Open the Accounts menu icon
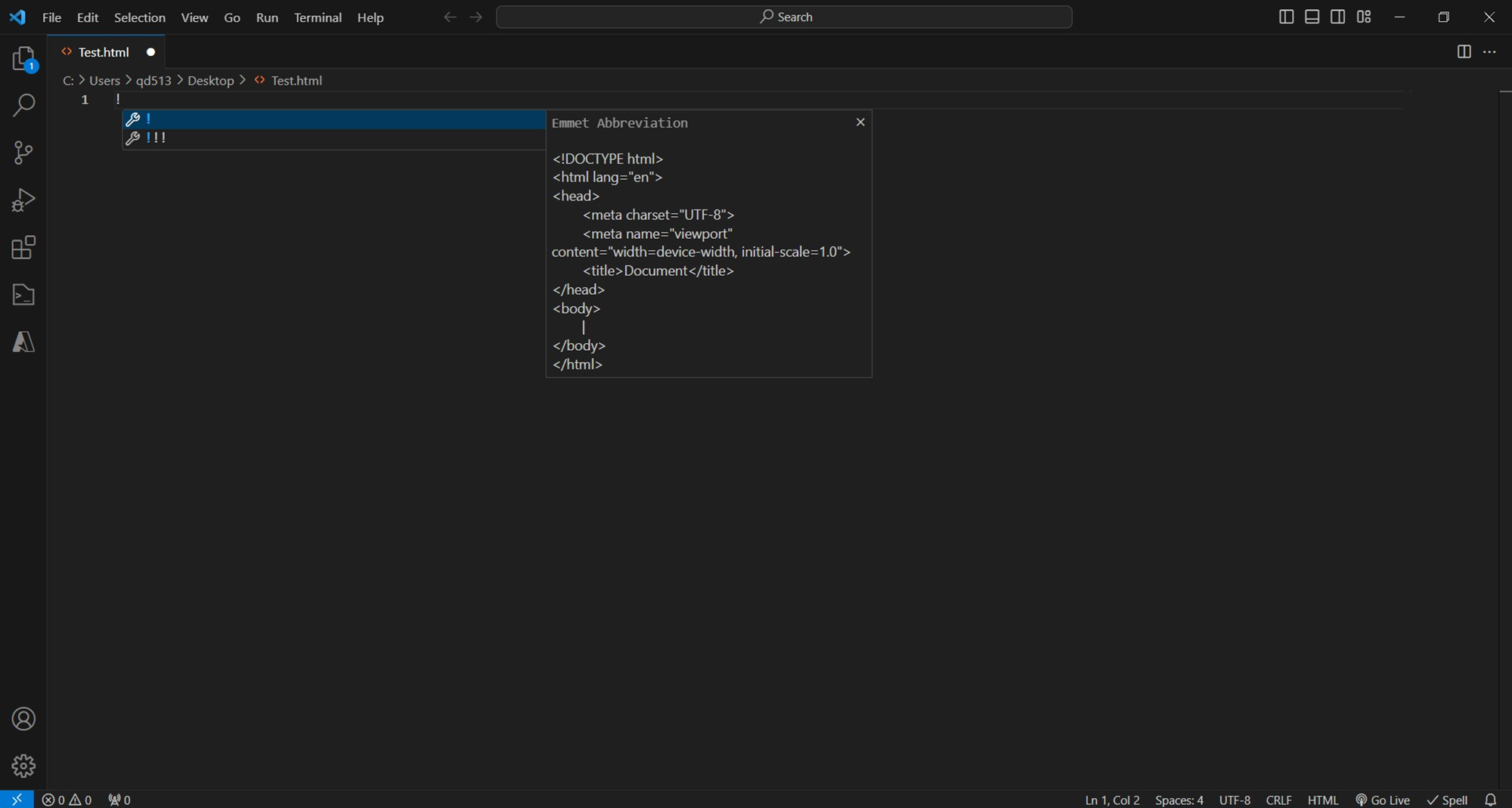The image size is (1512, 808). (23, 719)
